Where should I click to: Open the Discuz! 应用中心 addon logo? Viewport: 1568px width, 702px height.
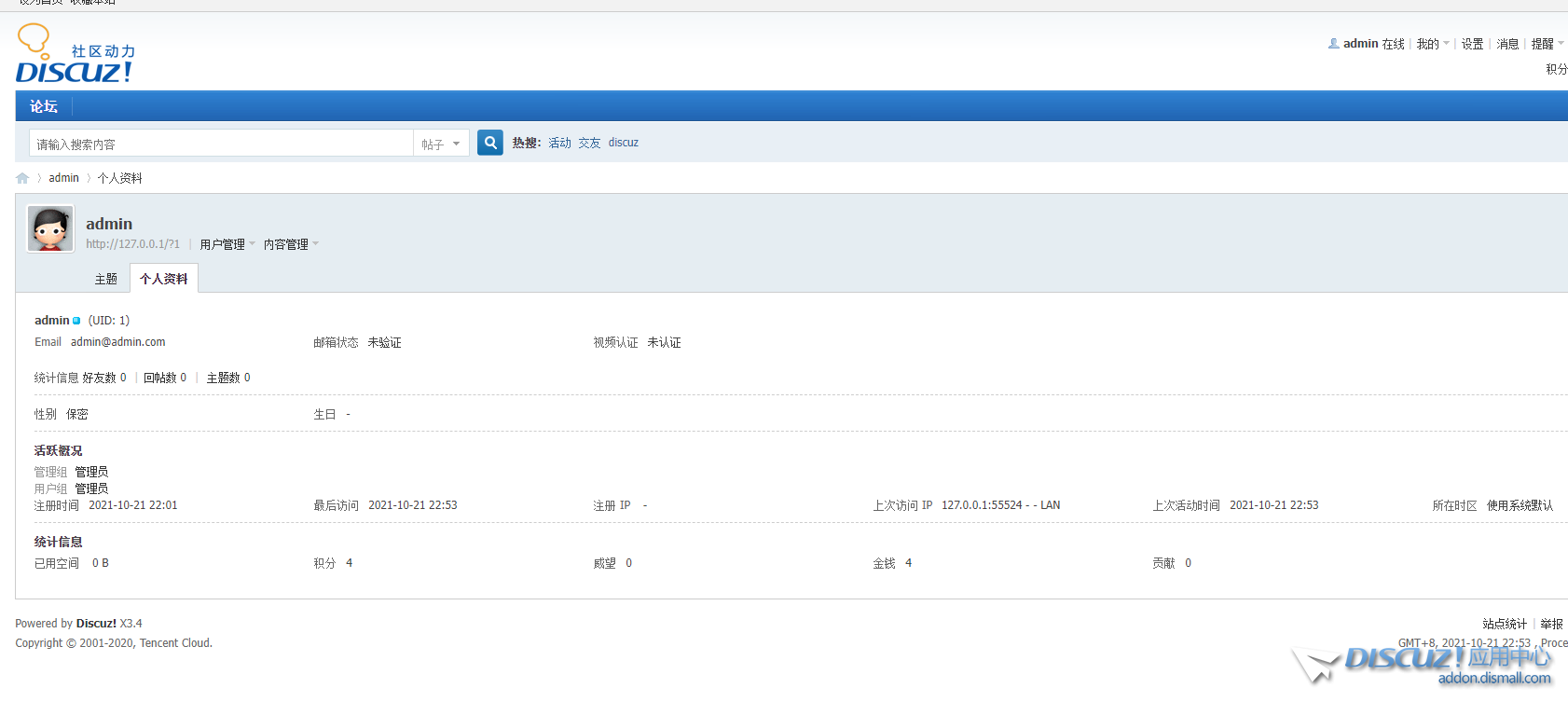pyautogui.click(x=1424, y=665)
